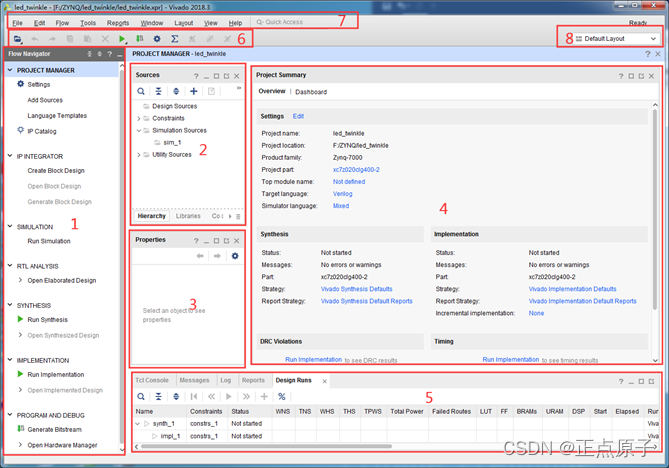Collapse the RTL ANALYSIS section
The image size is (669, 468).
tap(10, 266)
